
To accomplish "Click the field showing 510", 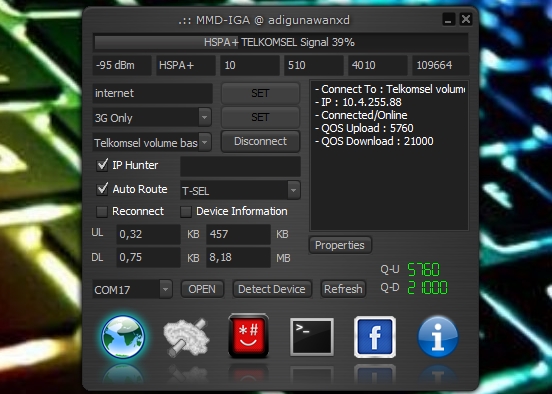I will [314, 65].
